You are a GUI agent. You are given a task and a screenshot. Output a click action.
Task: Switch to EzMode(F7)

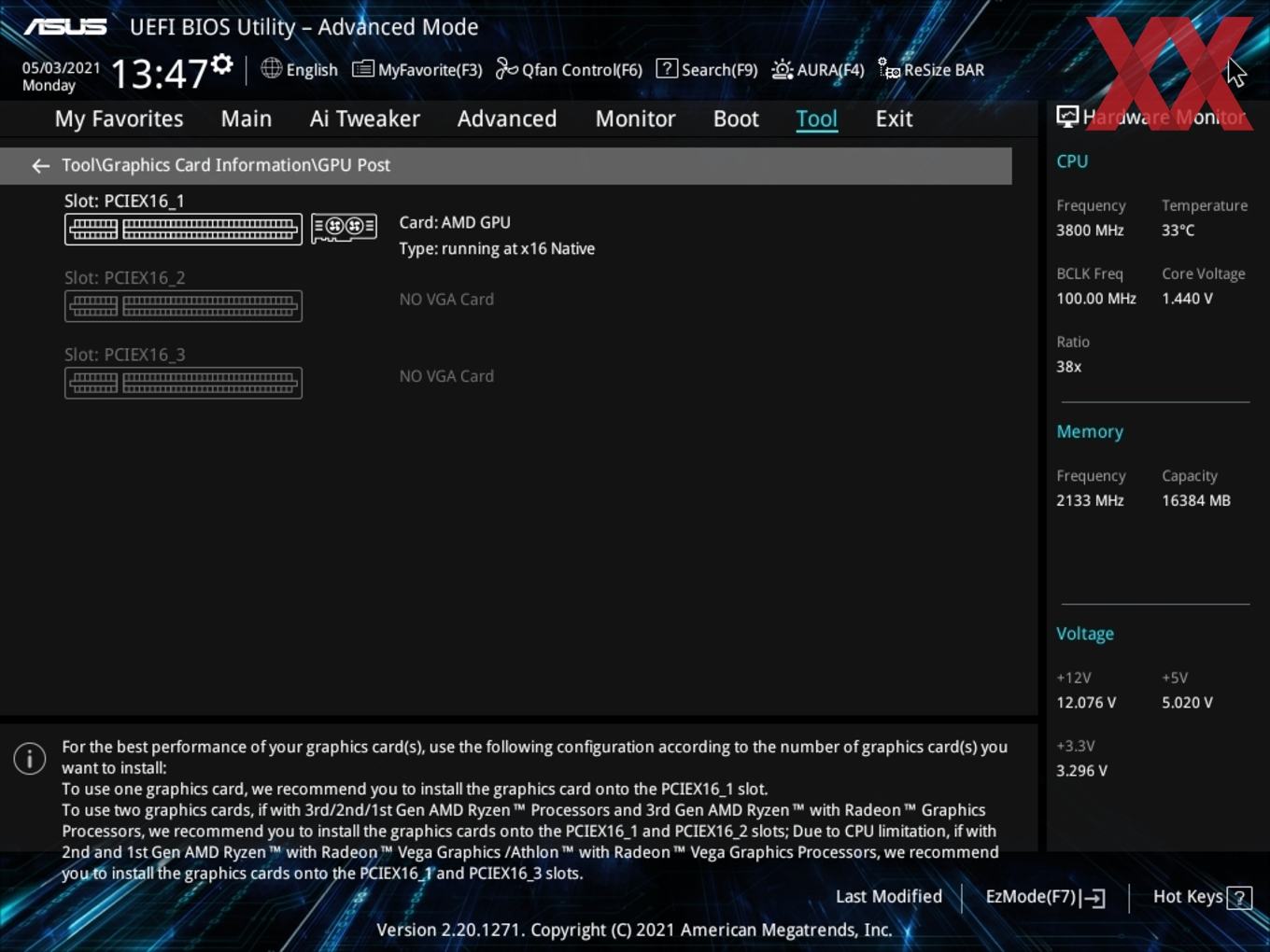coord(1045,897)
